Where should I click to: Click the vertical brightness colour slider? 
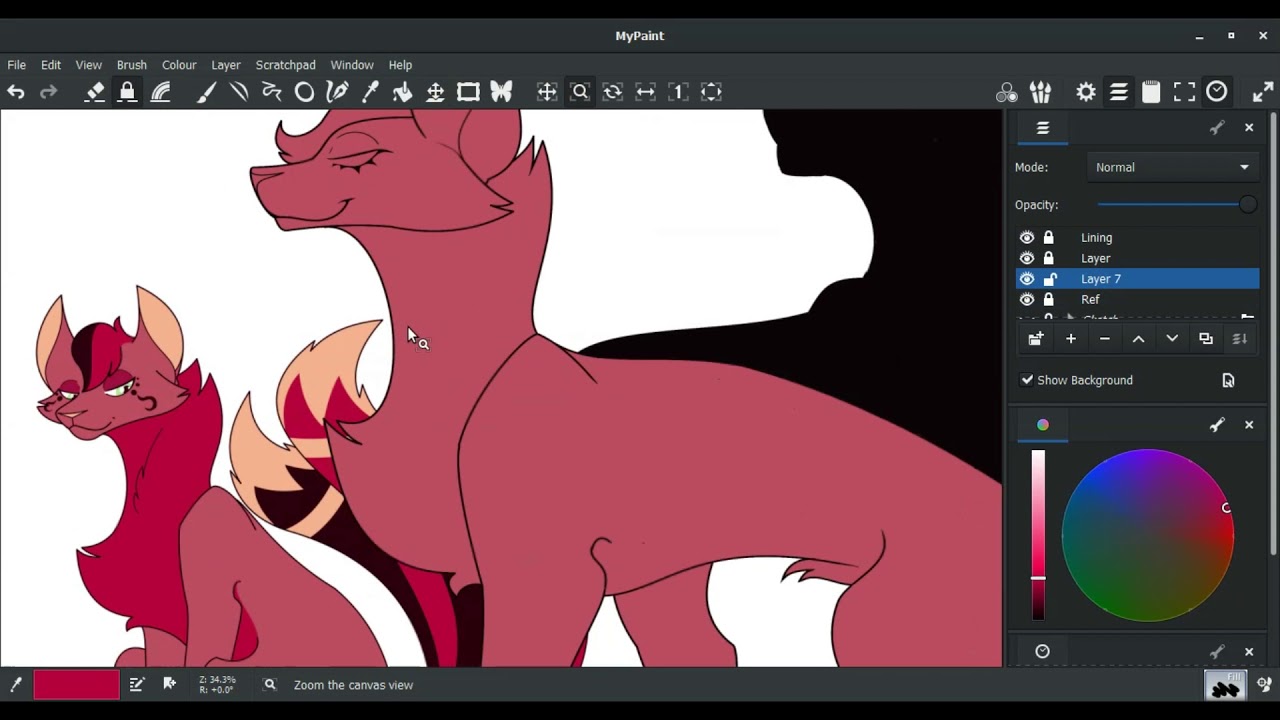pyautogui.click(x=1038, y=535)
